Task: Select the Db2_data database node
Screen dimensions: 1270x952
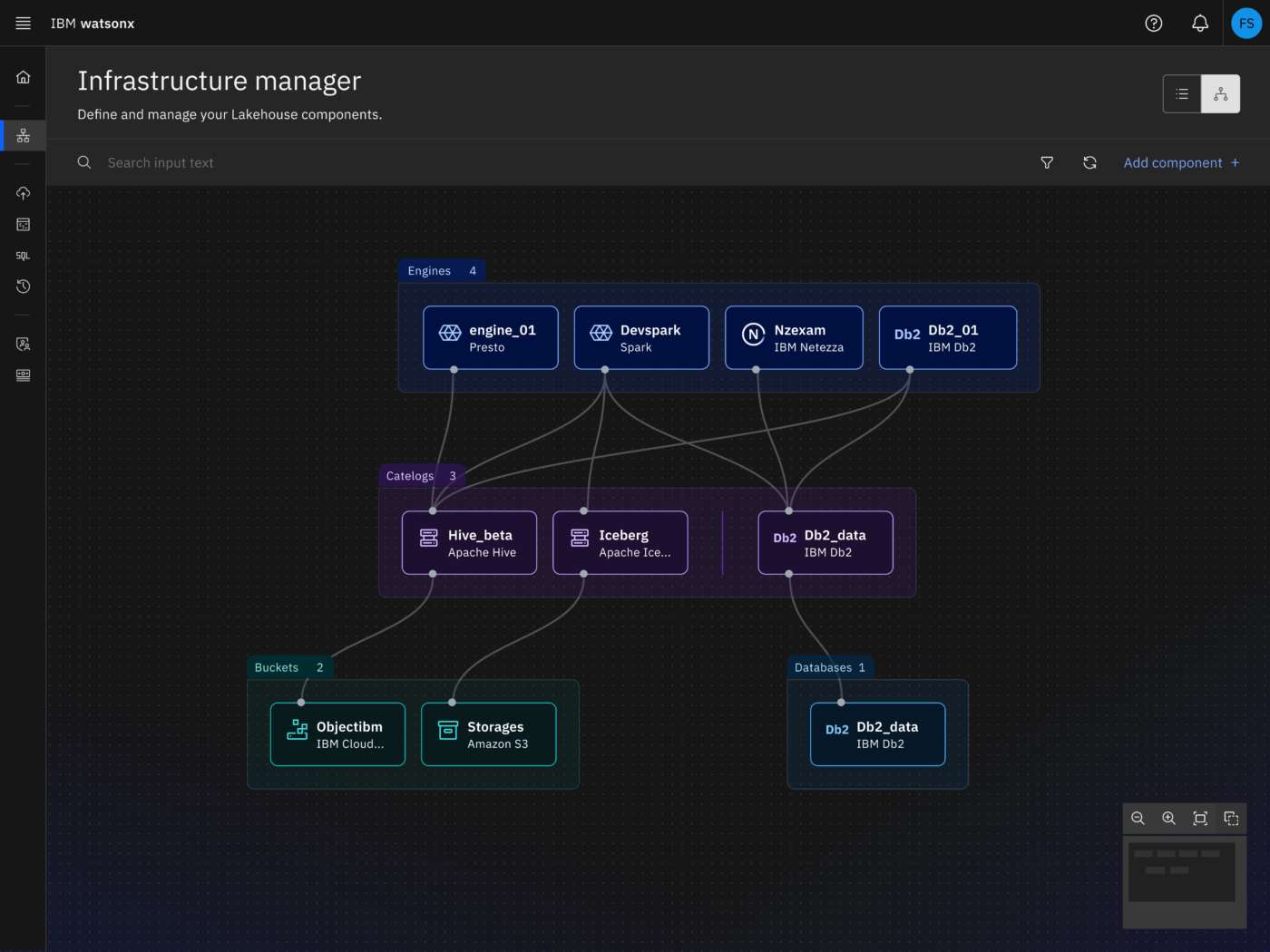Action: click(878, 734)
